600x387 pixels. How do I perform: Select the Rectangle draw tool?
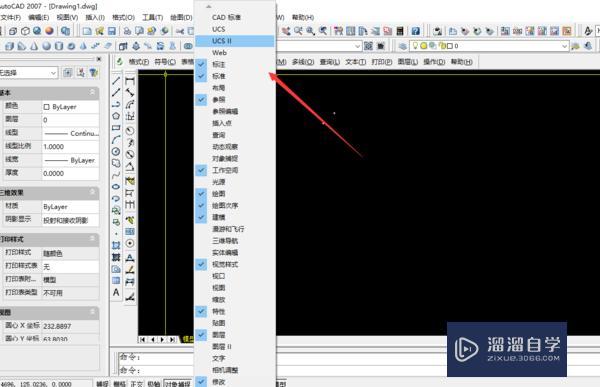coord(116,128)
